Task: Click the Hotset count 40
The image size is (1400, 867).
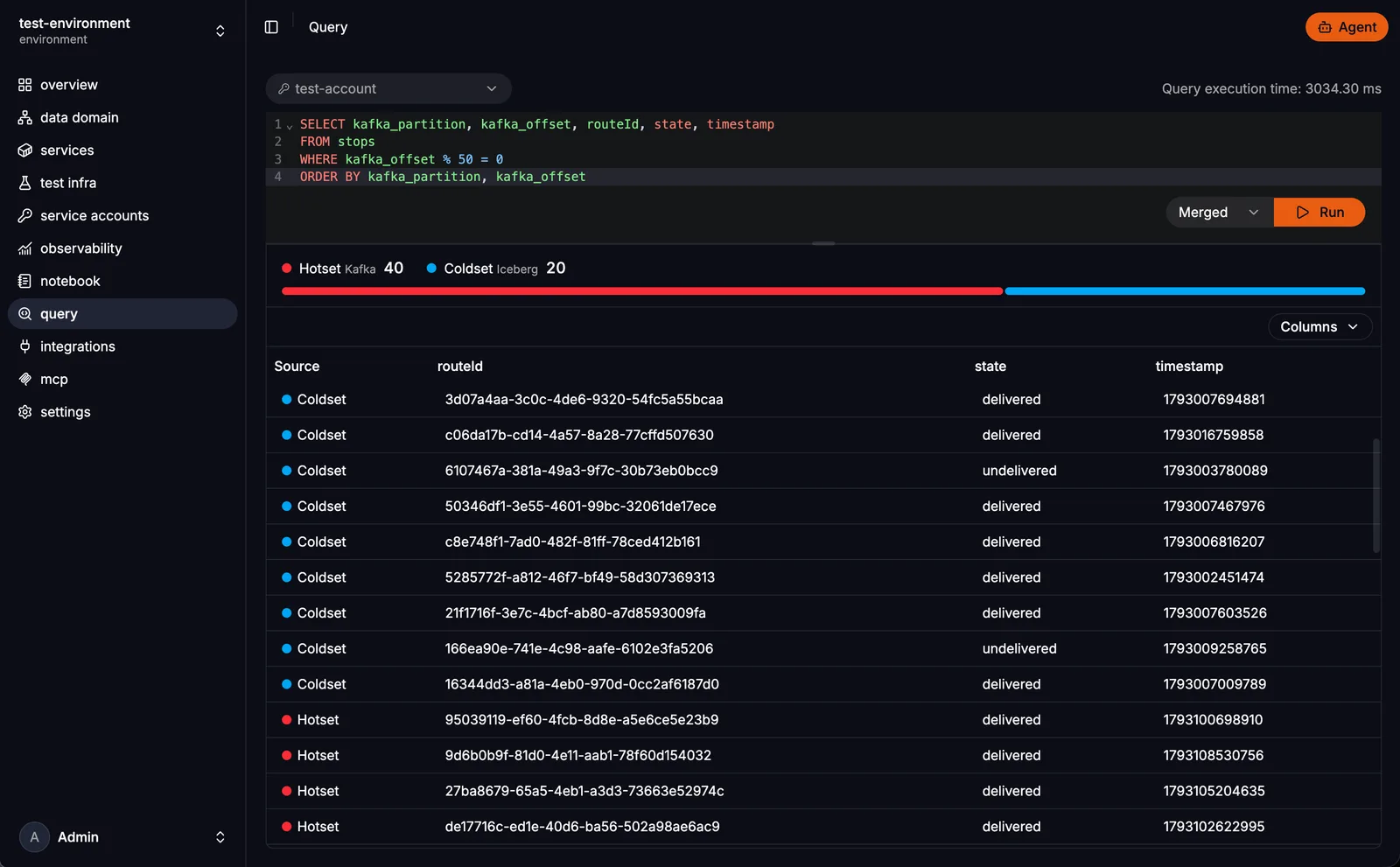Action: click(x=394, y=268)
